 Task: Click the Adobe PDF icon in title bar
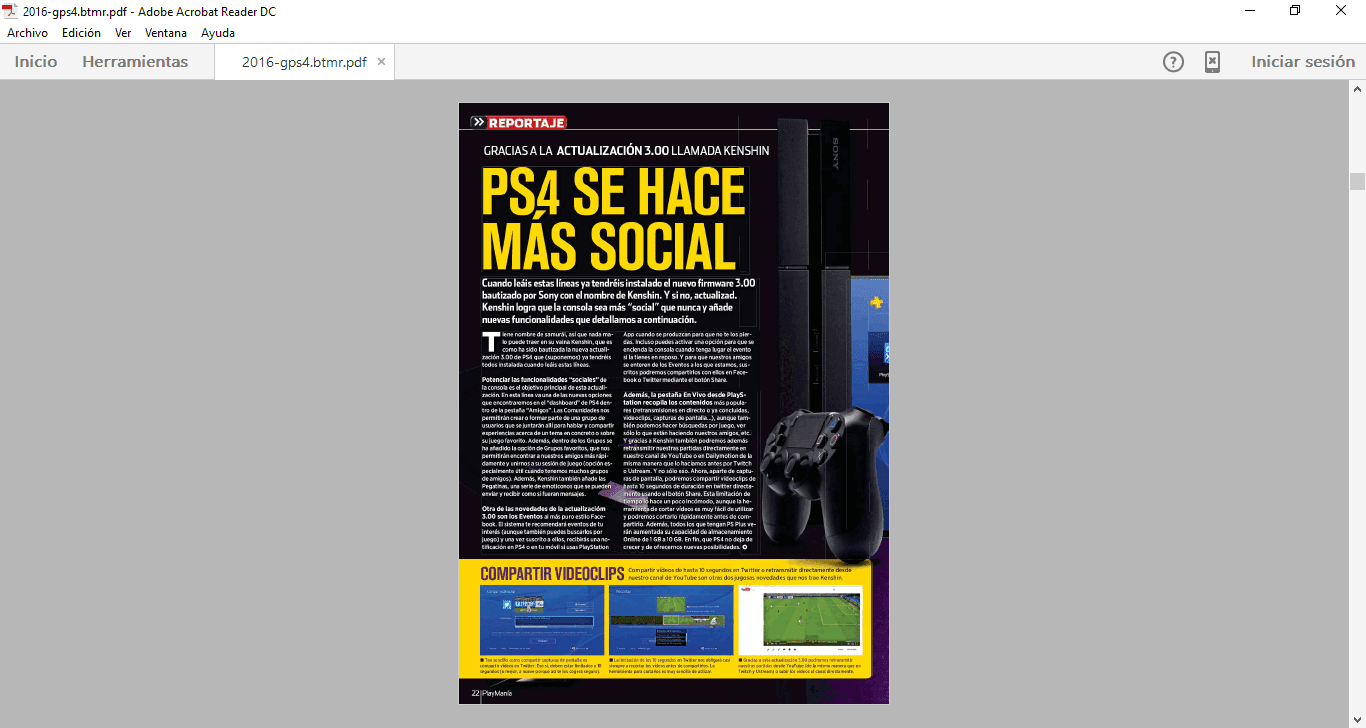pyautogui.click(x=11, y=11)
